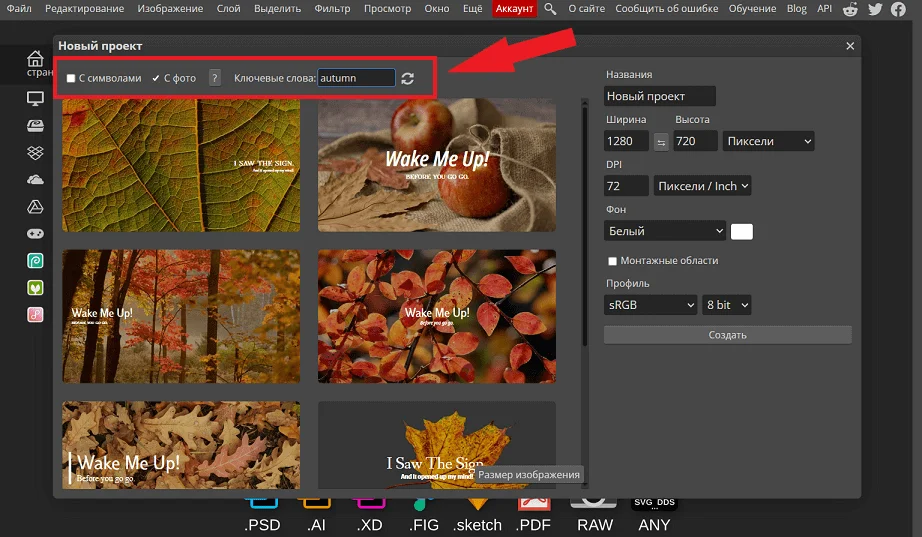Open the search magnifier in menu bar
This screenshot has width=922, height=537.
550,9
